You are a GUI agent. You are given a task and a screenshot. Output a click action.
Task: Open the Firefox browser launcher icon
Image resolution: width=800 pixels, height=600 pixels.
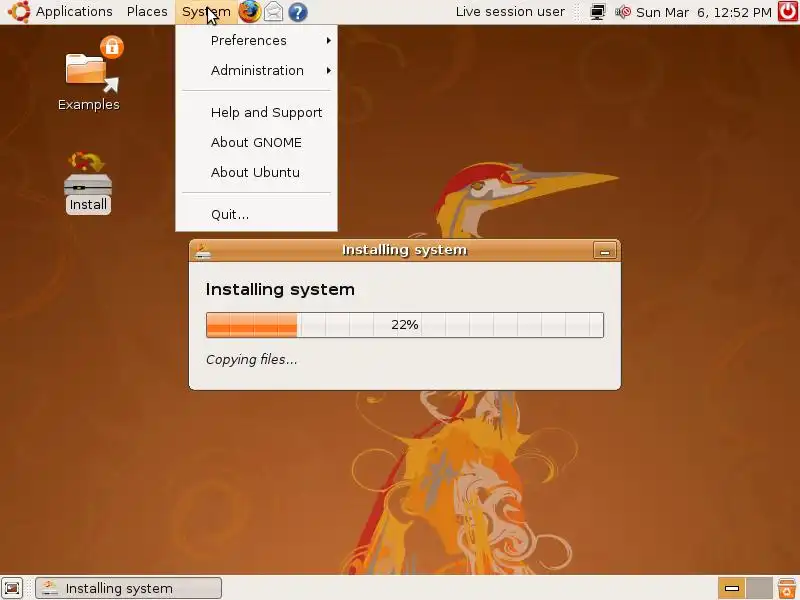point(249,12)
